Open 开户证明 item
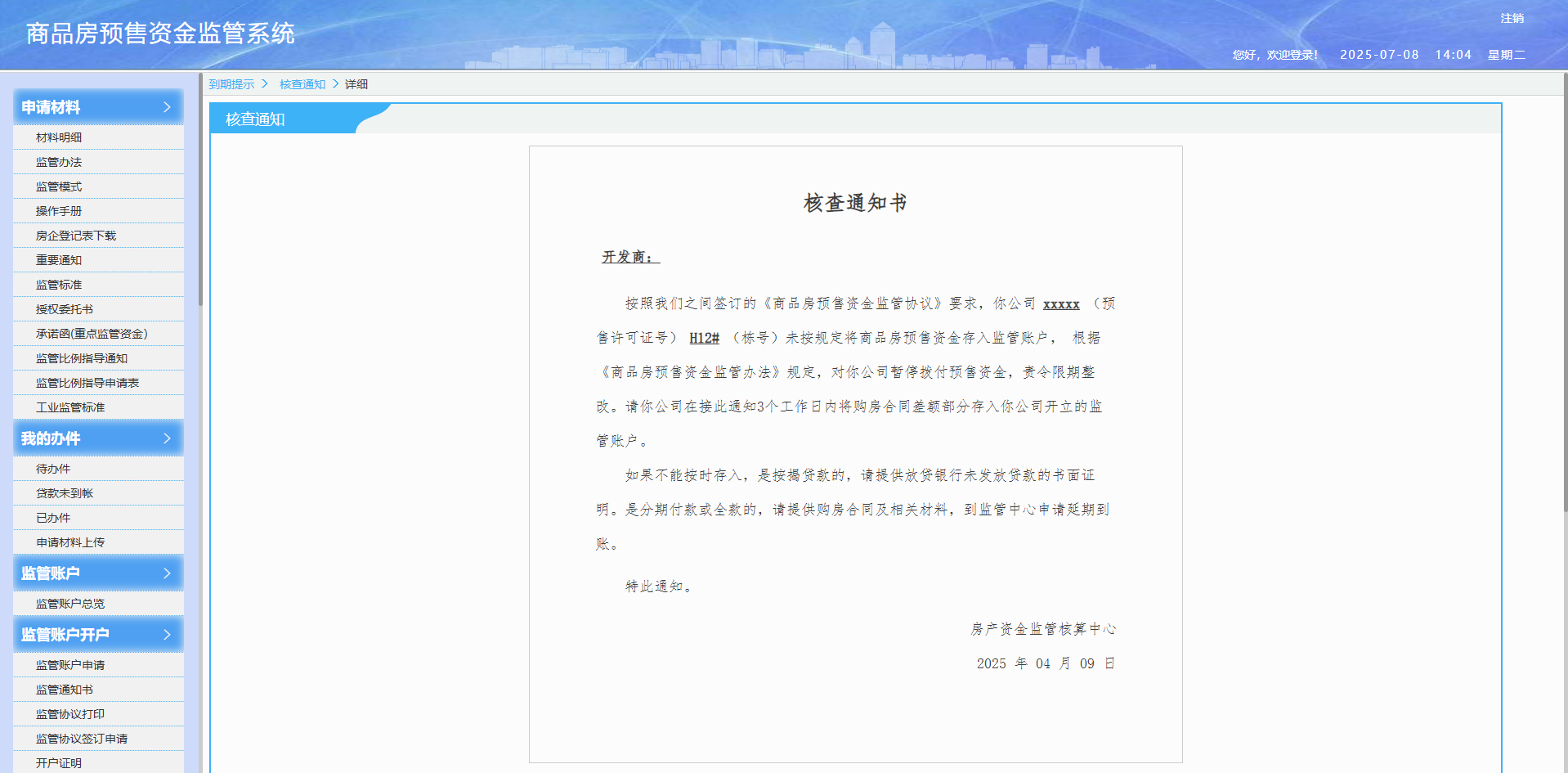 [59, 763]
